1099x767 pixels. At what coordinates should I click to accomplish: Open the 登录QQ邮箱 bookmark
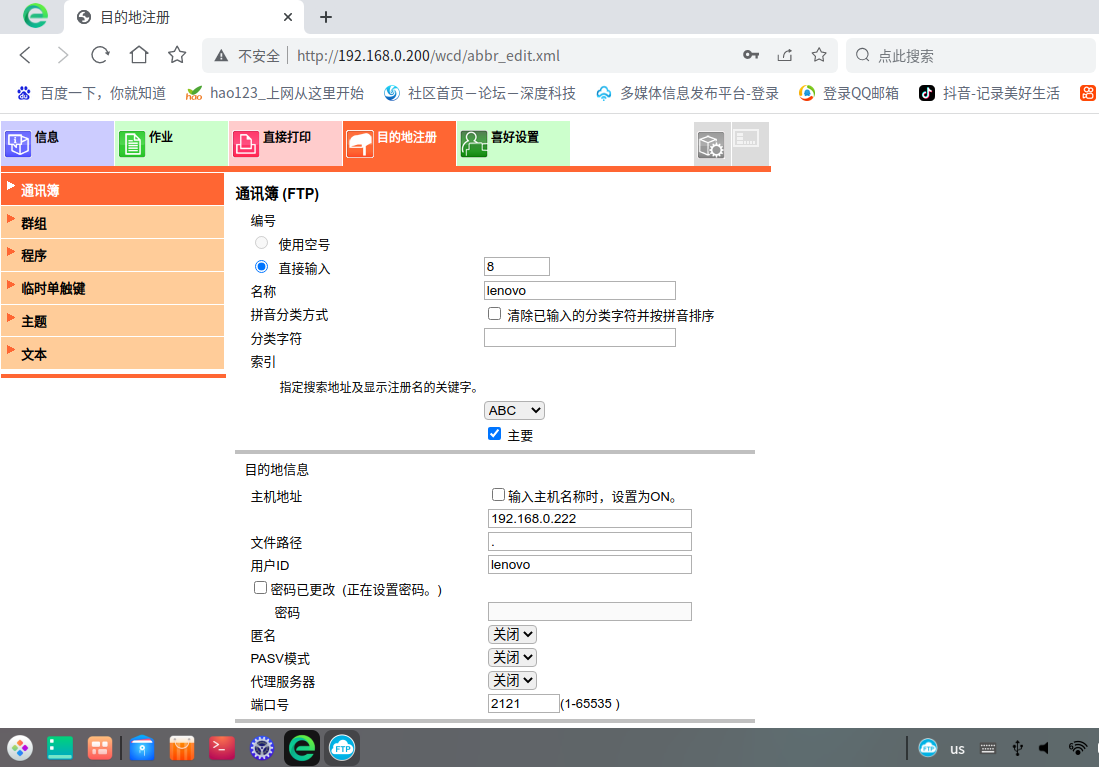pos(848,93)
